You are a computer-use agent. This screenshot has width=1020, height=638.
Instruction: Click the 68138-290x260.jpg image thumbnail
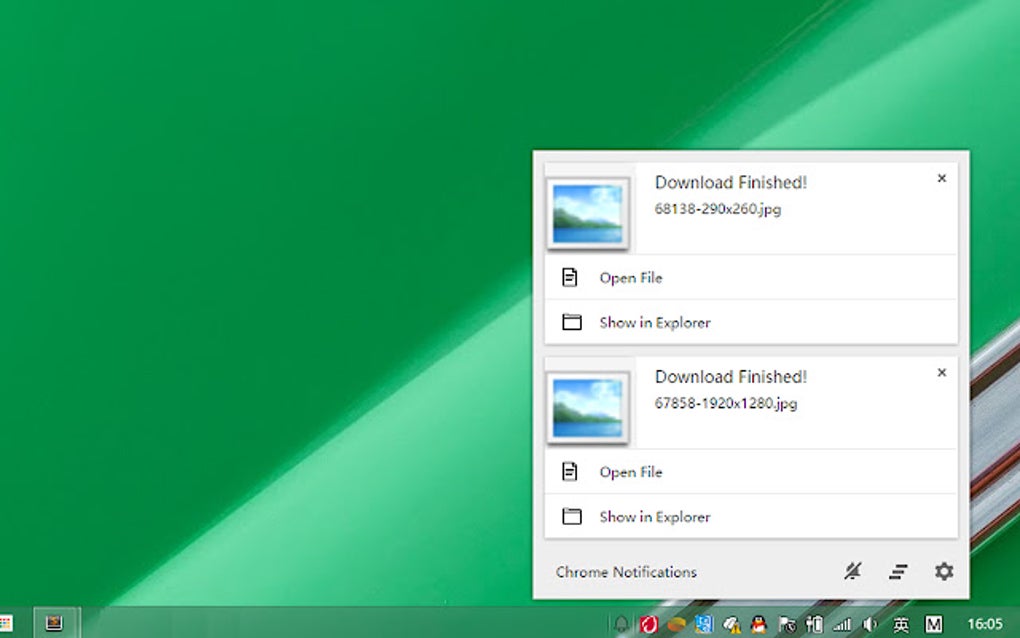(587, 213)
